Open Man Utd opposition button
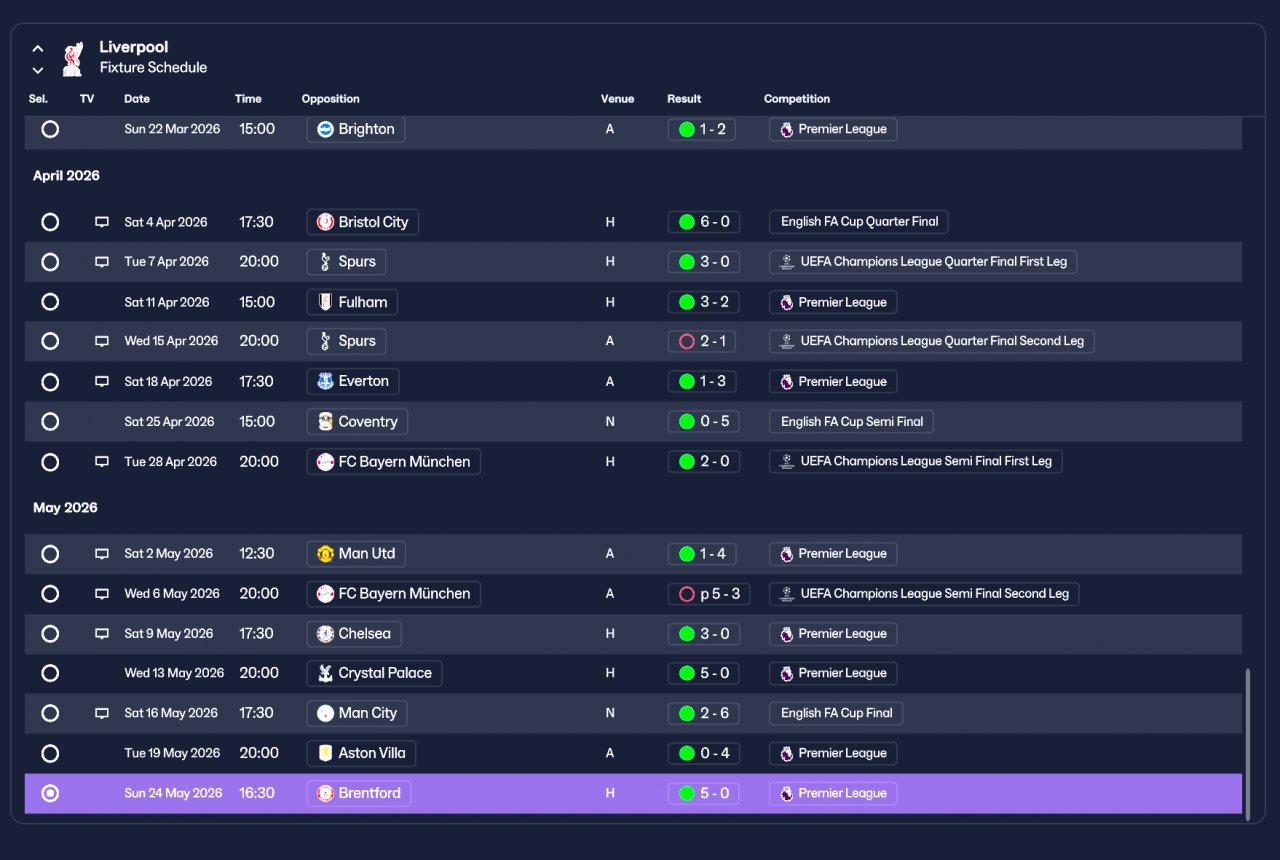1280x860 pixels. point(356,554)
